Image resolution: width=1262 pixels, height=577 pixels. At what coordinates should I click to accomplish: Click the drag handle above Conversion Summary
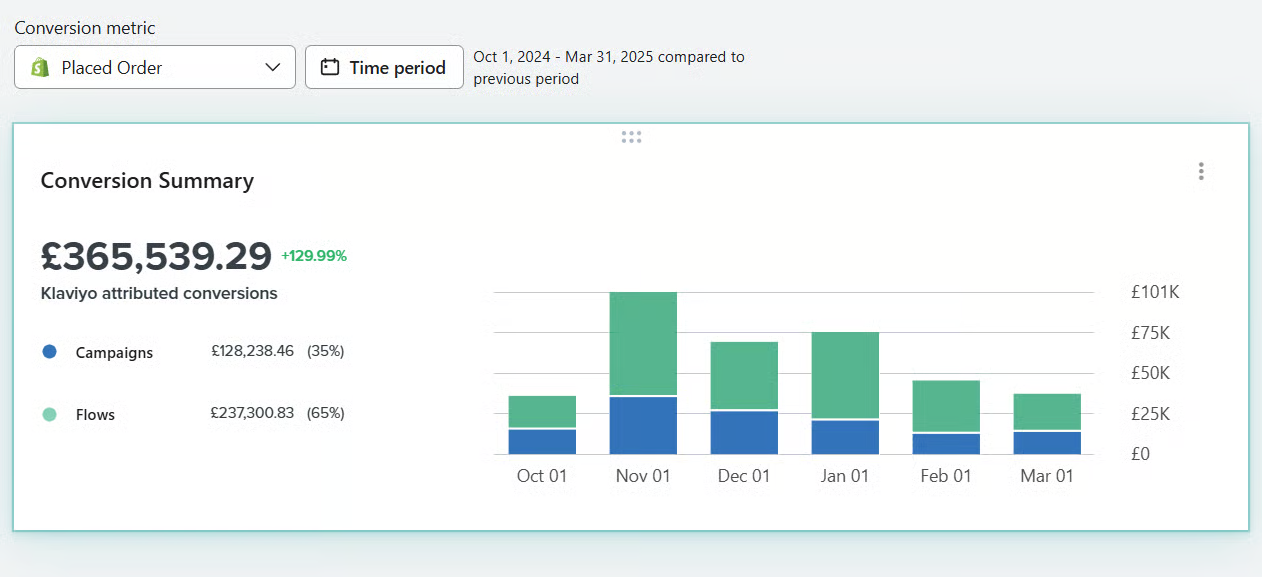tap(631, 137)
